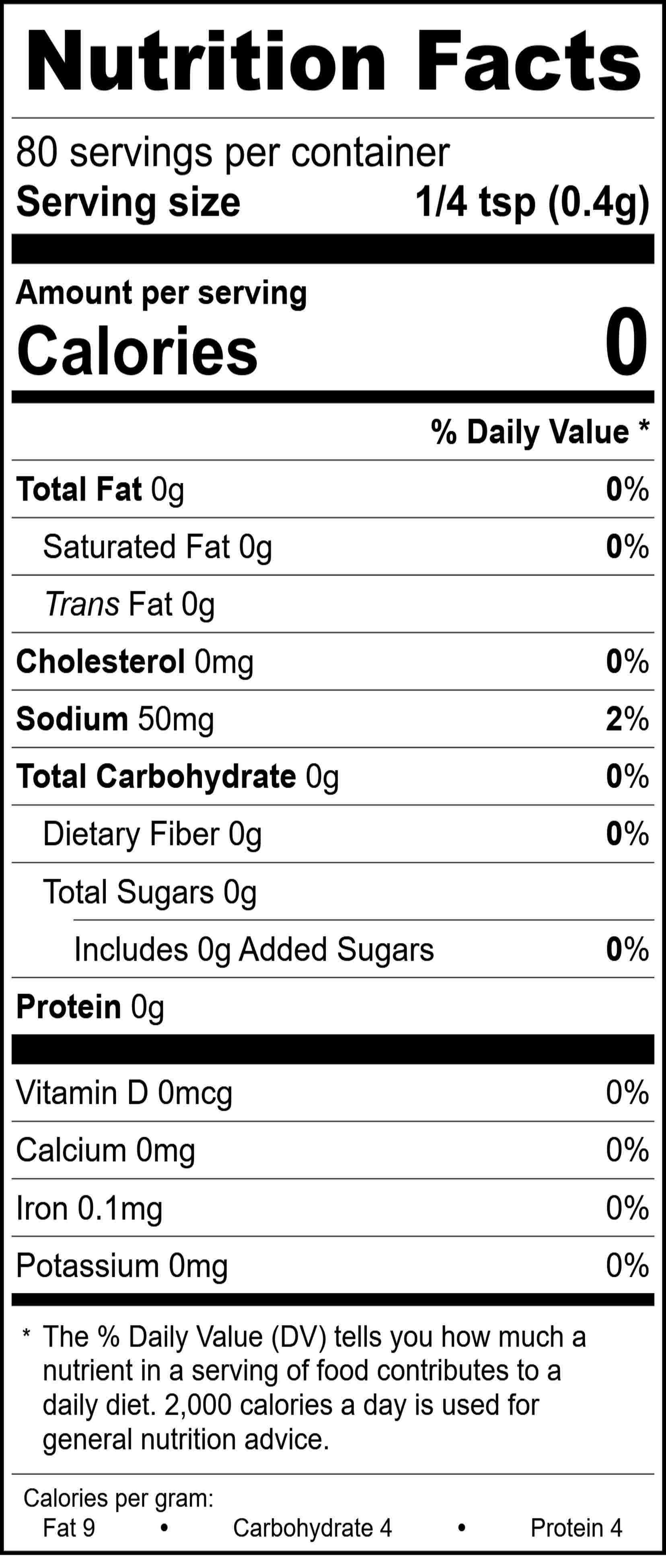Click the Calories per gram footer label
Screen dimensions: 666x1568
pos(119,1498)
